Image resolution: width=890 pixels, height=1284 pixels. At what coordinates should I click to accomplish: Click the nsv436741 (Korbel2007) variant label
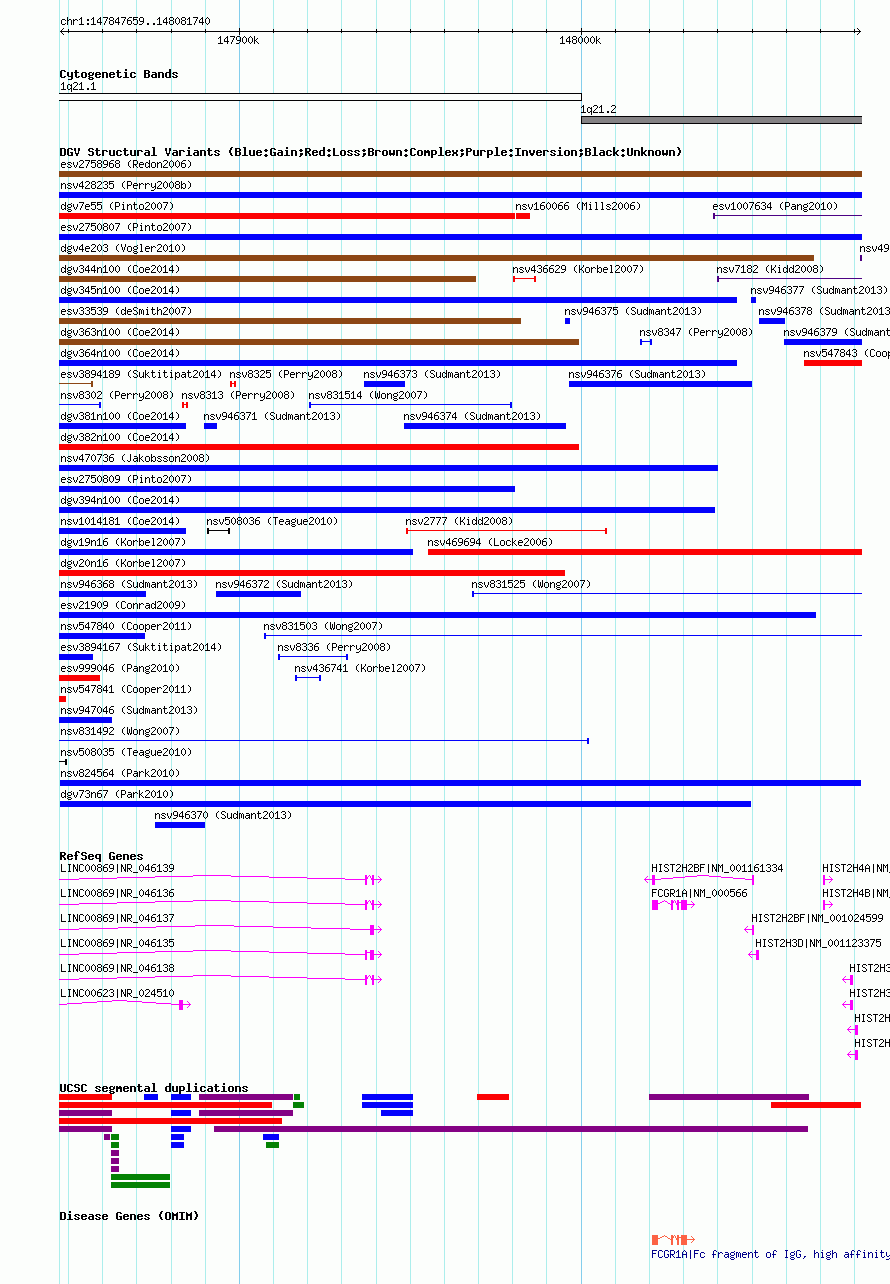point(360,668)
